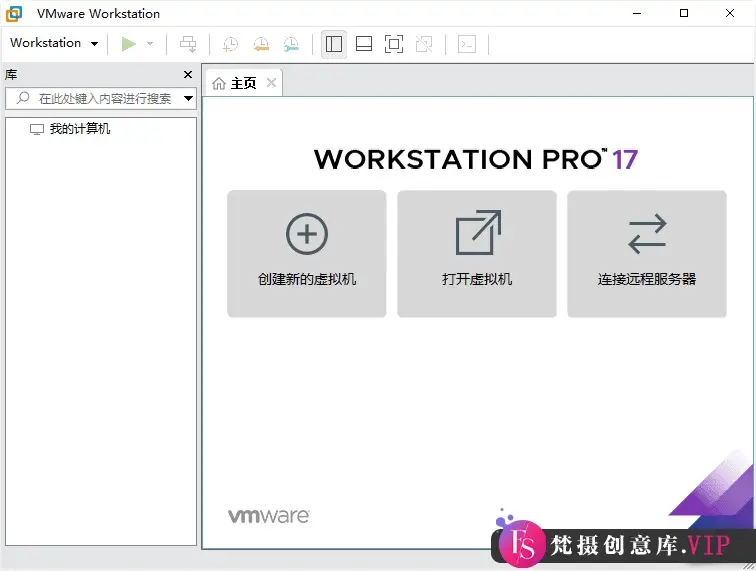Minimize the VMware Workstation window
Viewport: 756px width, 571px height.
[637, 14]
